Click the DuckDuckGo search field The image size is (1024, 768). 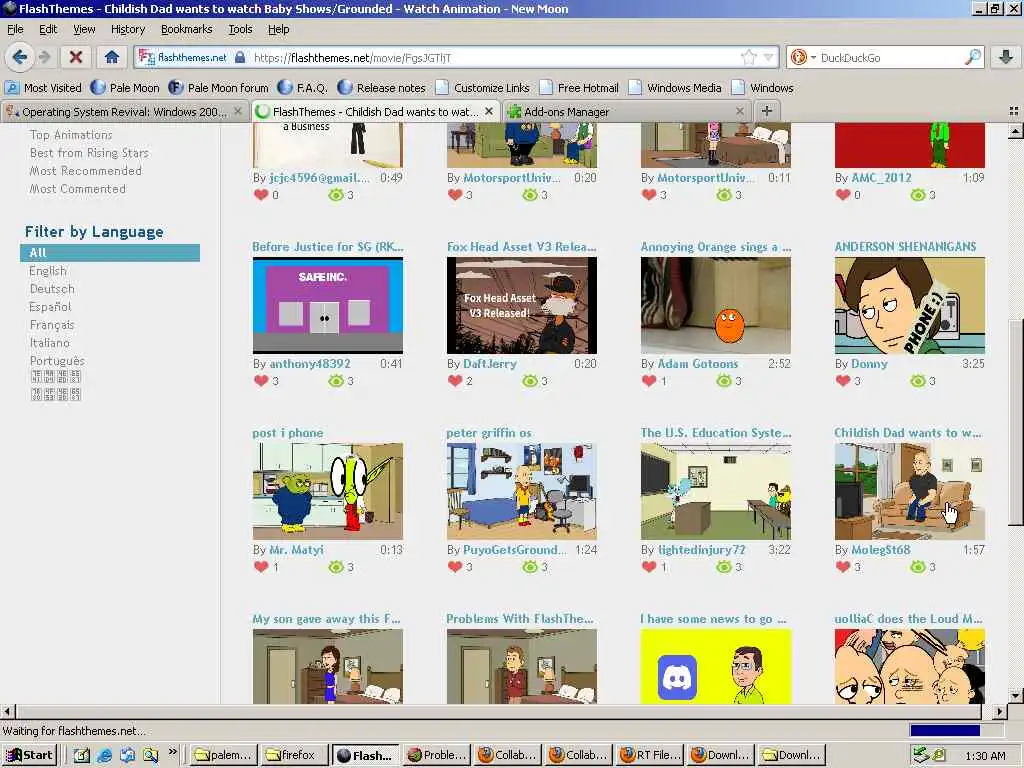click(x=891, y=57)
